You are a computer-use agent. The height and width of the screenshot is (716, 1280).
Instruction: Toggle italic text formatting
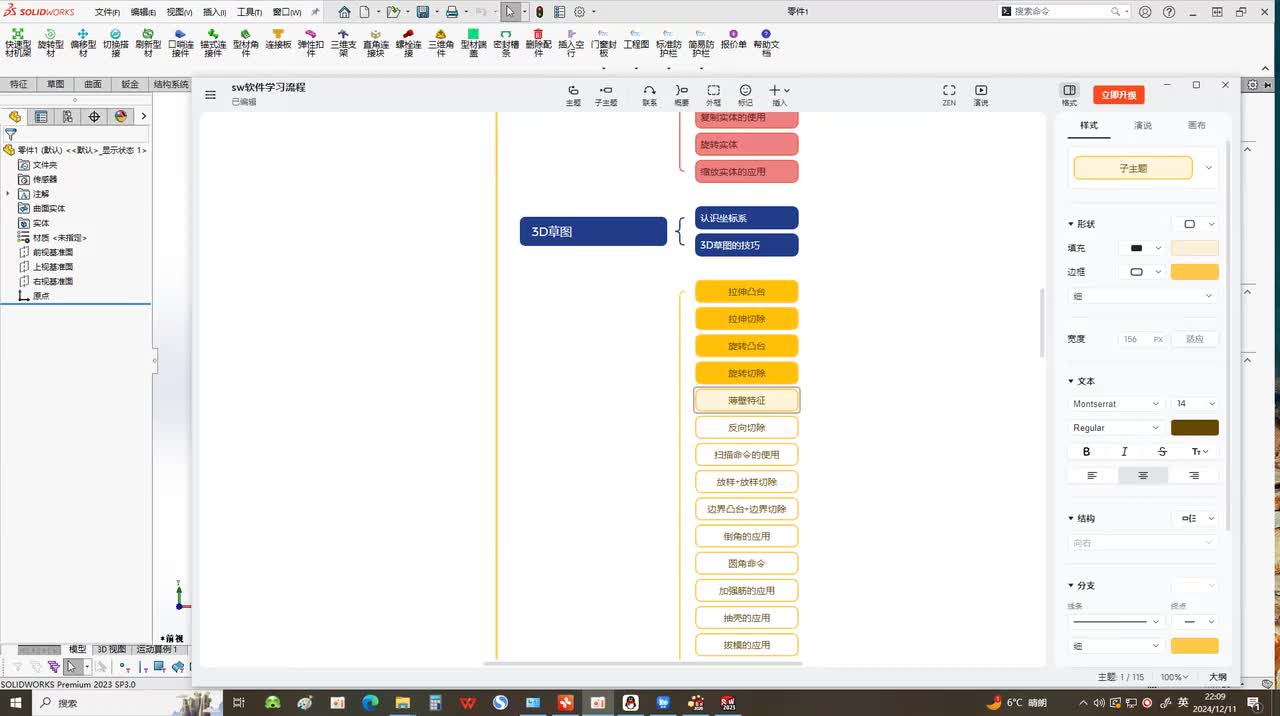tap(1124, 452)
